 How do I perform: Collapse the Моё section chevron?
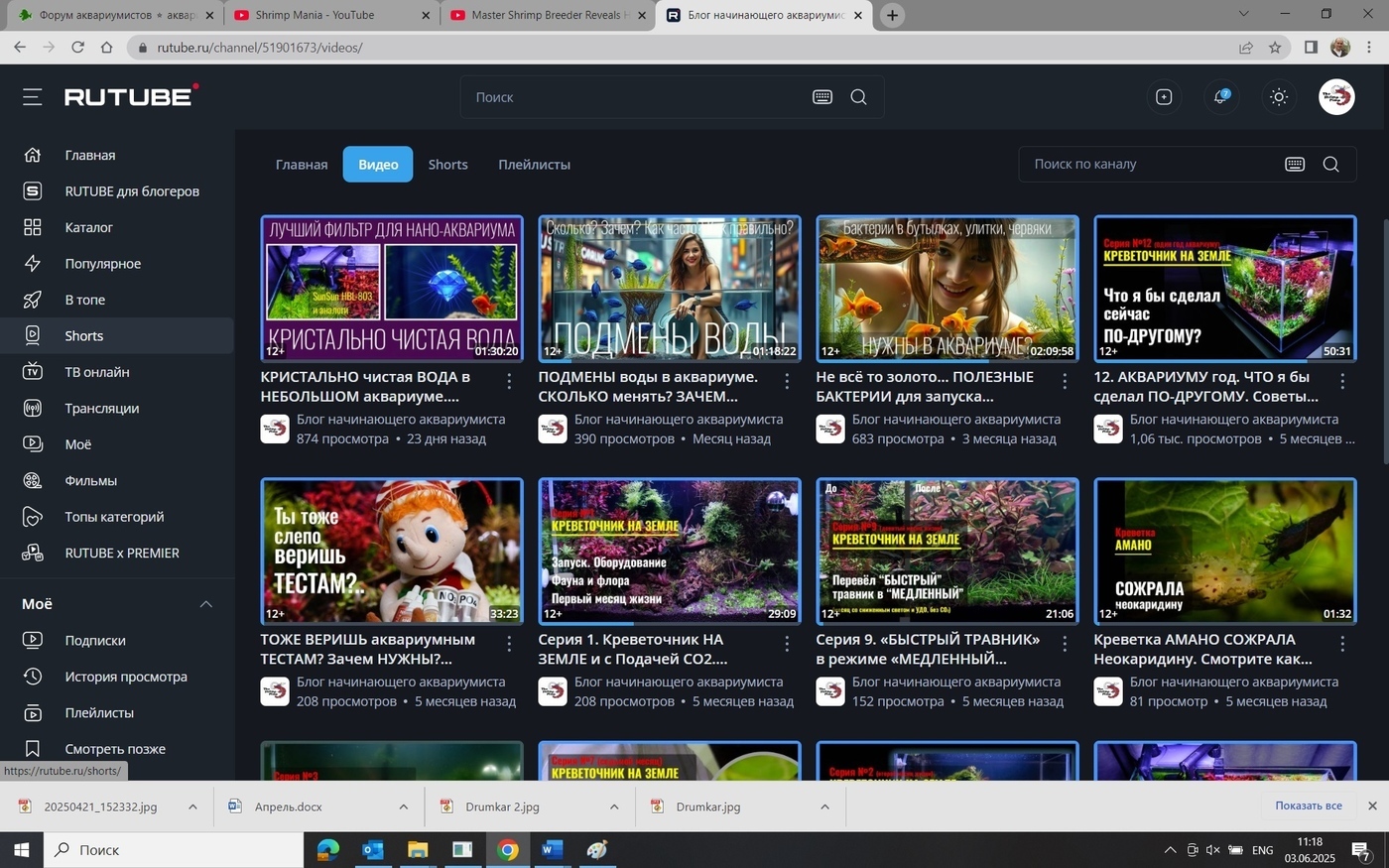[x=206, y=604]
